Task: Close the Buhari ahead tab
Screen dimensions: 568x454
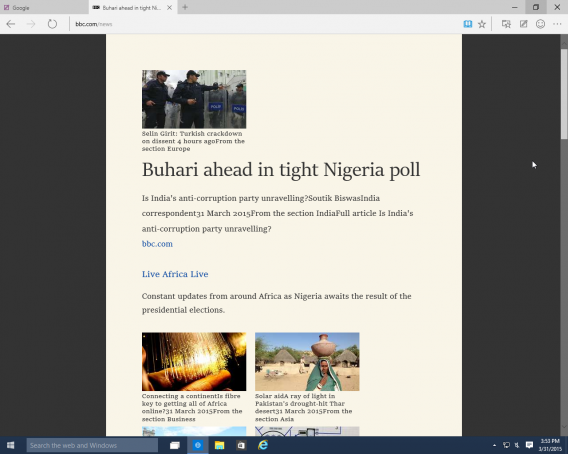Action: [x=169, y=8]
